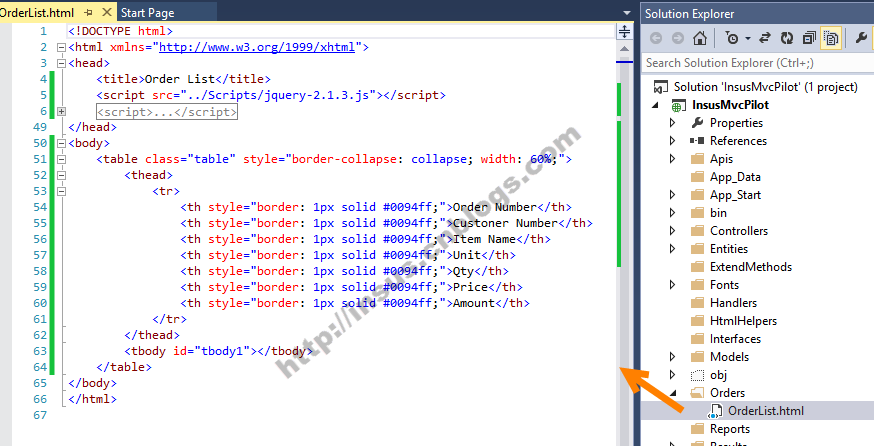Collapse the Orders folder arrow

pos(673,393)
